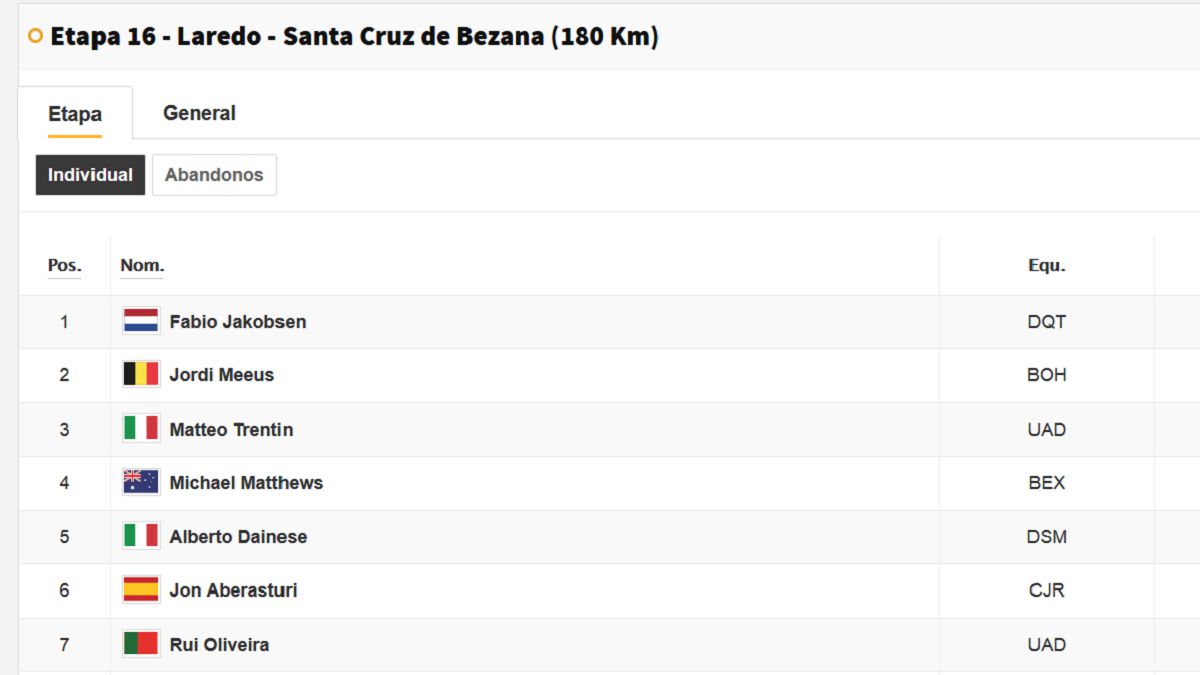Image resolution: width=1200 pixels, height=675 pixels.
Task: Show the Abandonos list
Action: [x=214, y=175]
